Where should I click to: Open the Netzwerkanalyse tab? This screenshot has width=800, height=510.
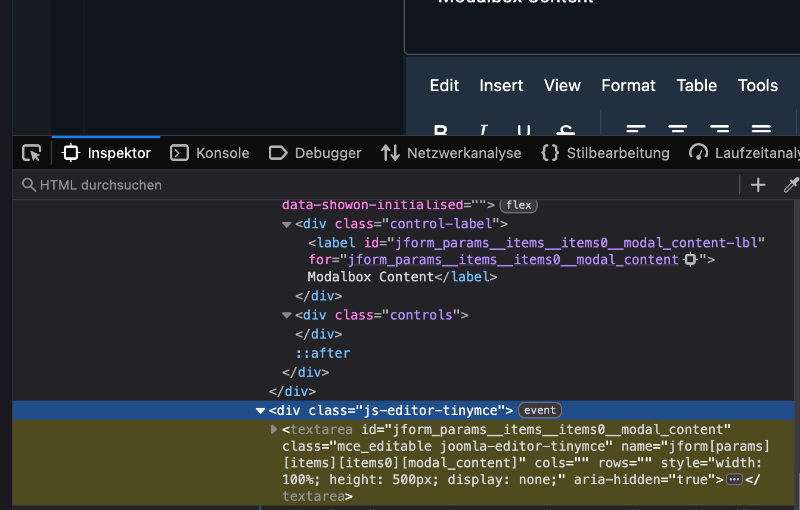(x=451, y=153)
